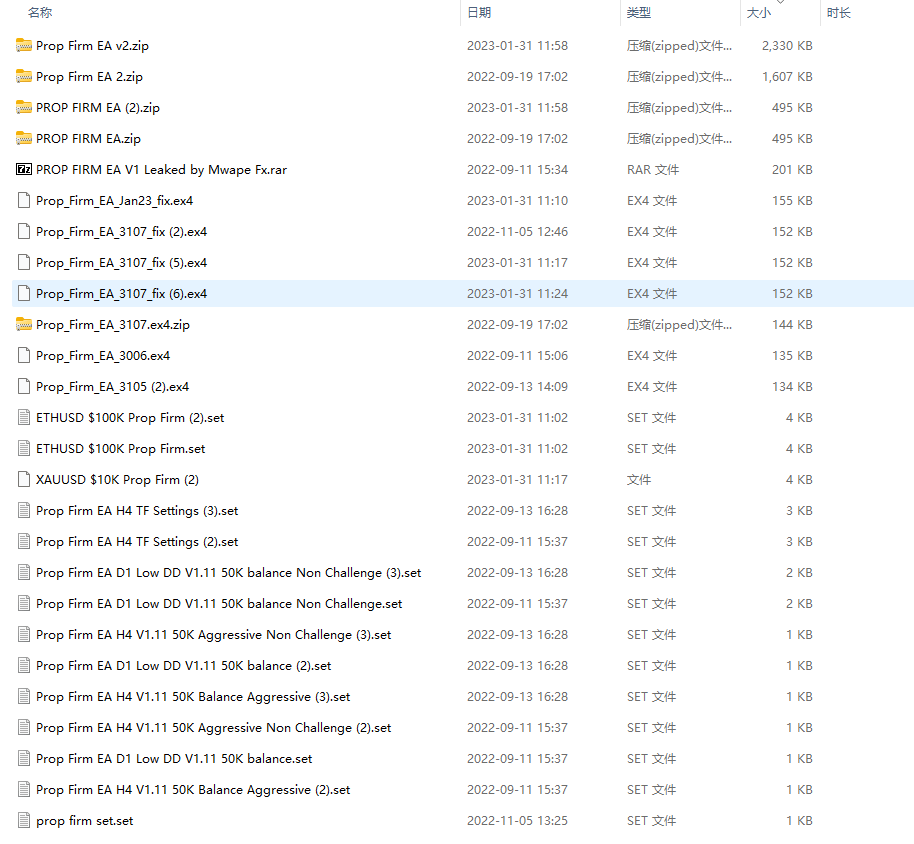Select PROP FIRM EA V1 Leaked by Mwape Fx.rar
The height and width of the screenshot is (844, 914).
(x=161, y=170)
